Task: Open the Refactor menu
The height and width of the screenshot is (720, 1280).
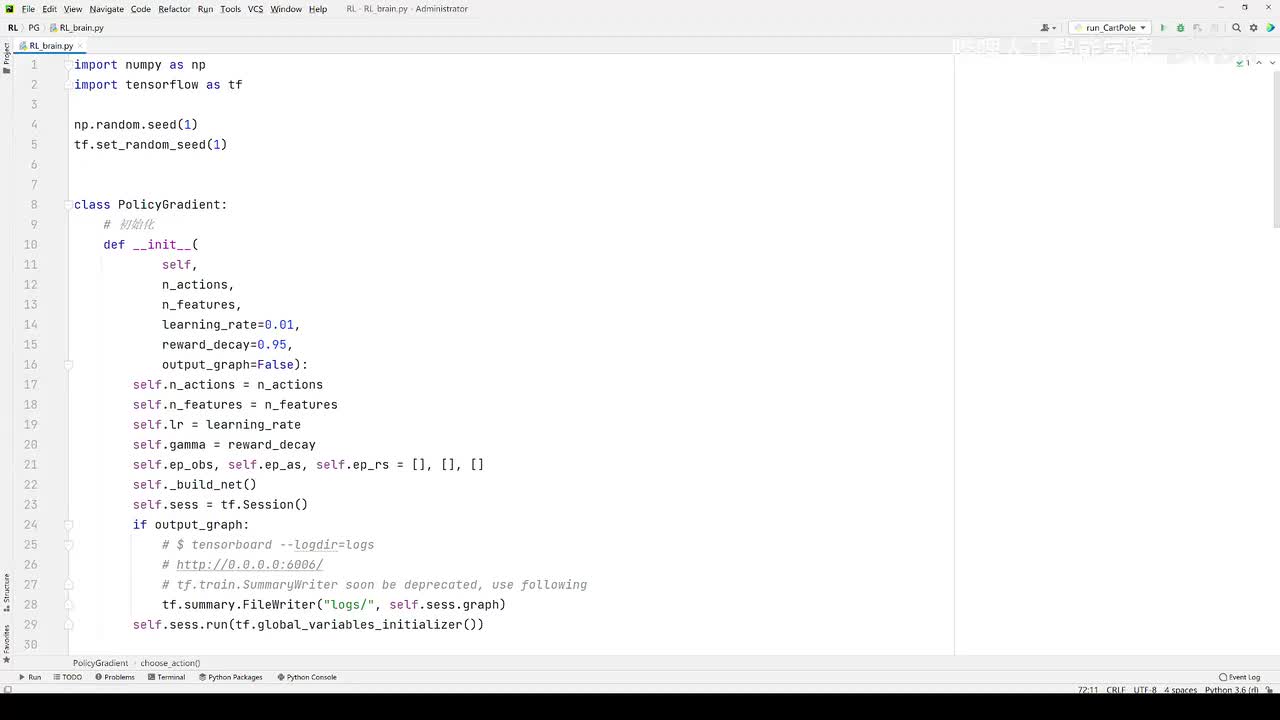Action: [x=174, y=9]
